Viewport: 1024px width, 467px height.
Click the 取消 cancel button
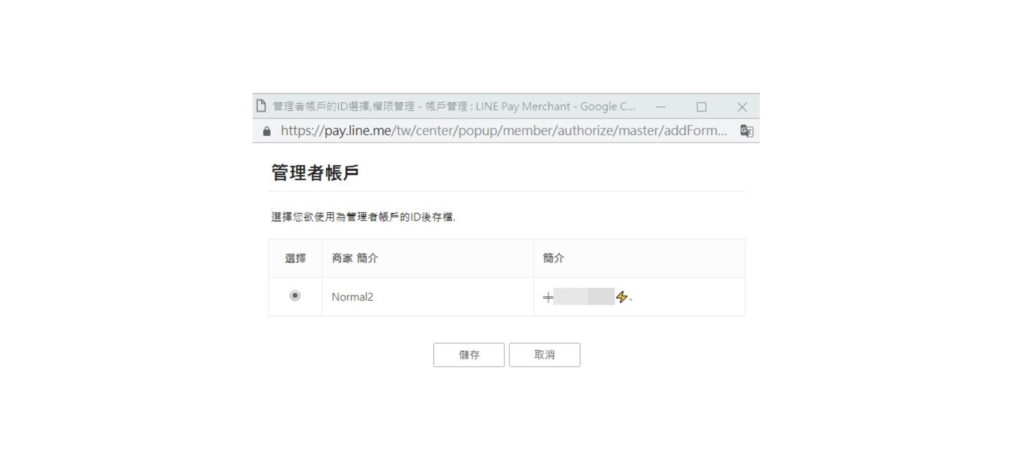[545, 355]
